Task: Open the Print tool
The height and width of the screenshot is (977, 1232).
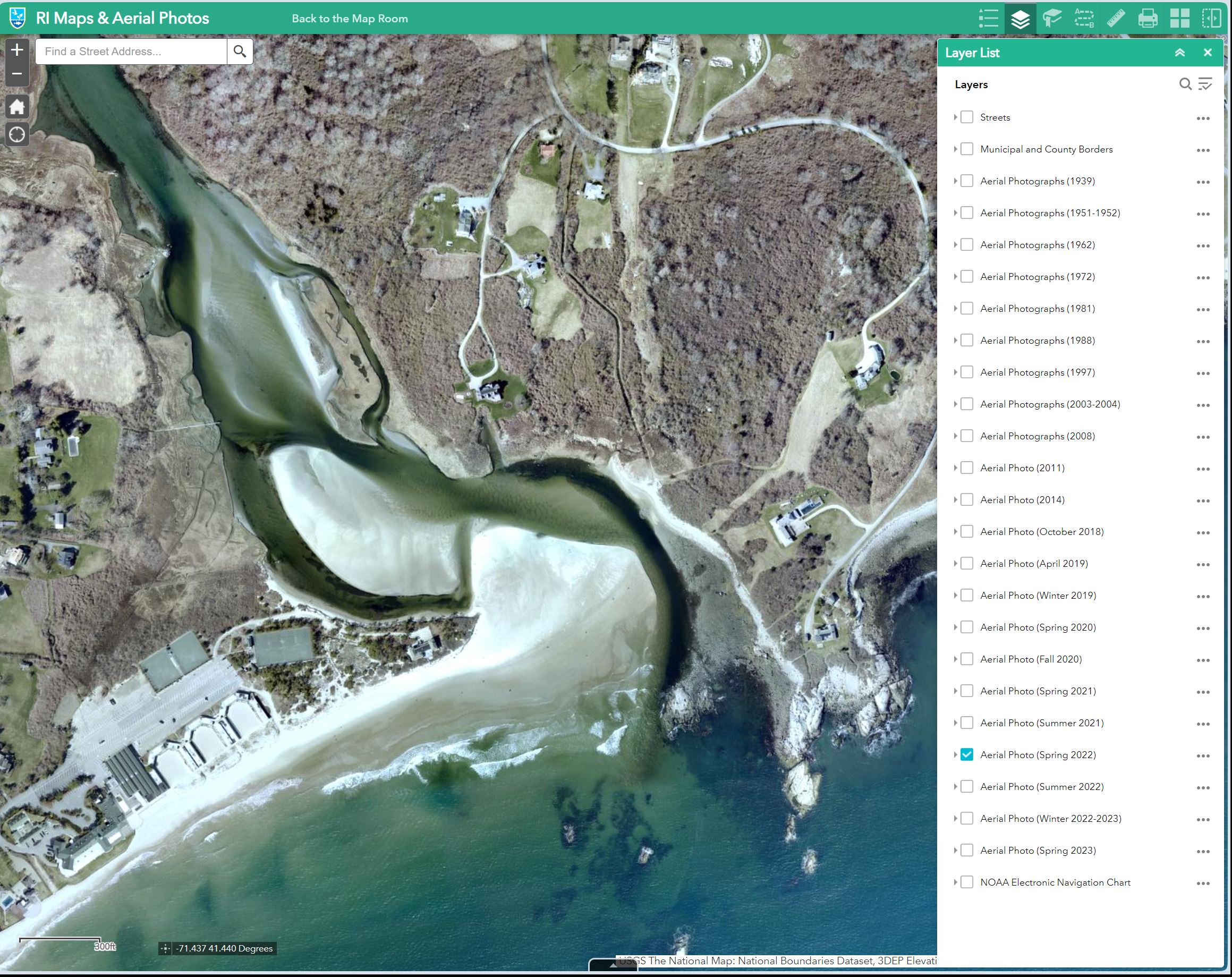Action: [1148, 18]
